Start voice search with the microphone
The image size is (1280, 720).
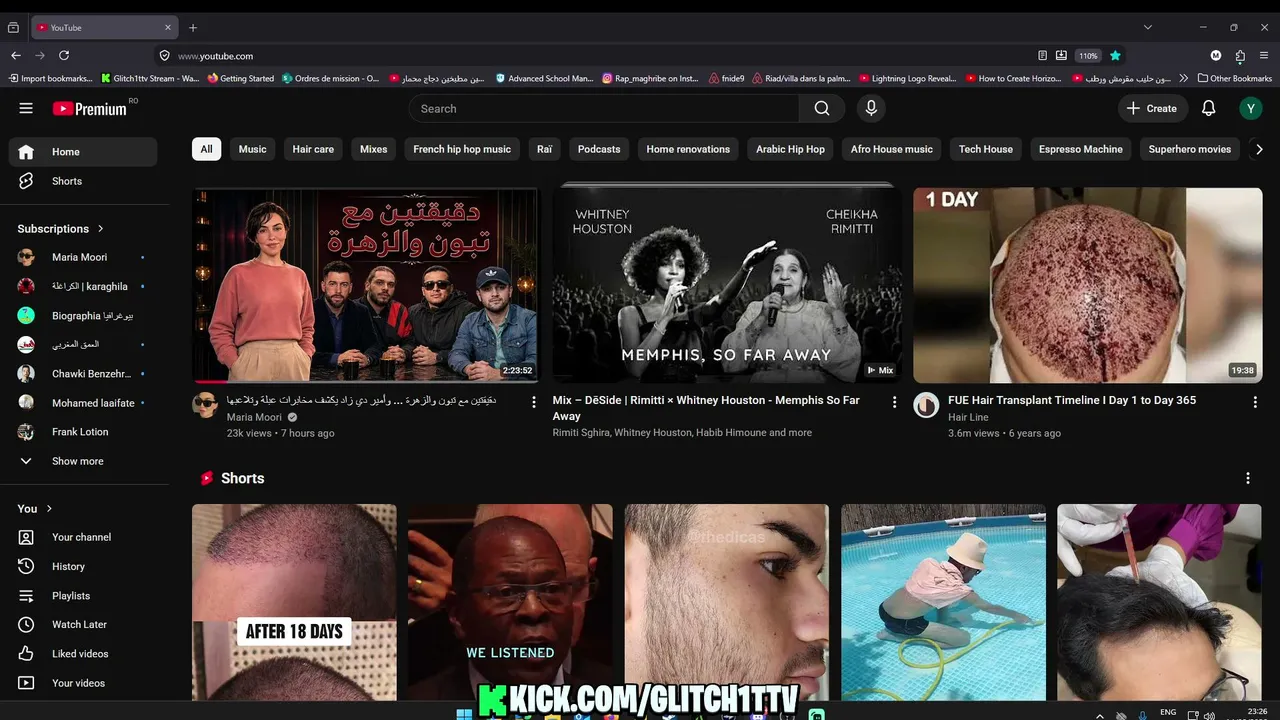pyautogui.click(x=871, y=108)
